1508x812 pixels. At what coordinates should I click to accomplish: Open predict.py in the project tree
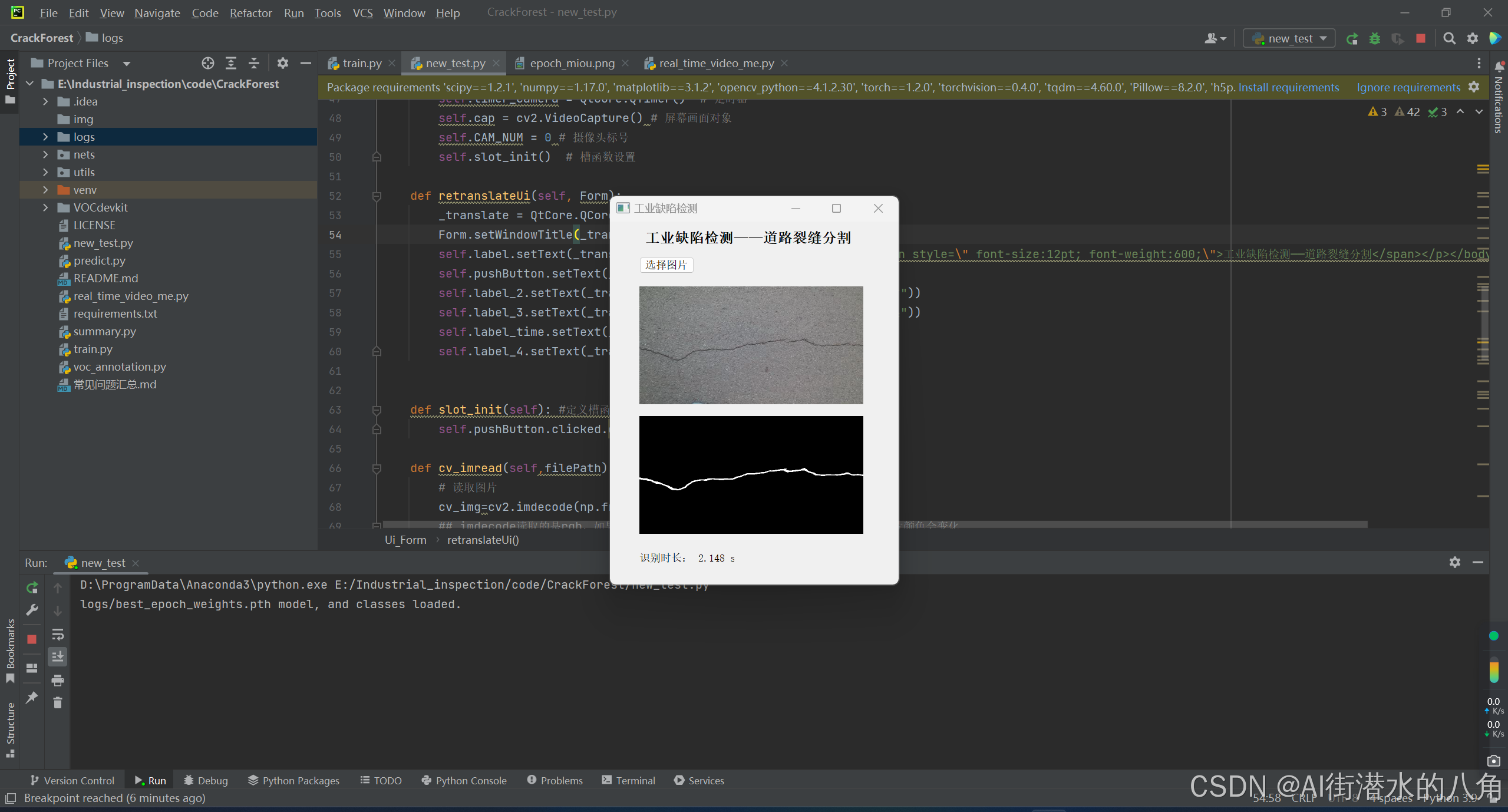pos(99,260)
